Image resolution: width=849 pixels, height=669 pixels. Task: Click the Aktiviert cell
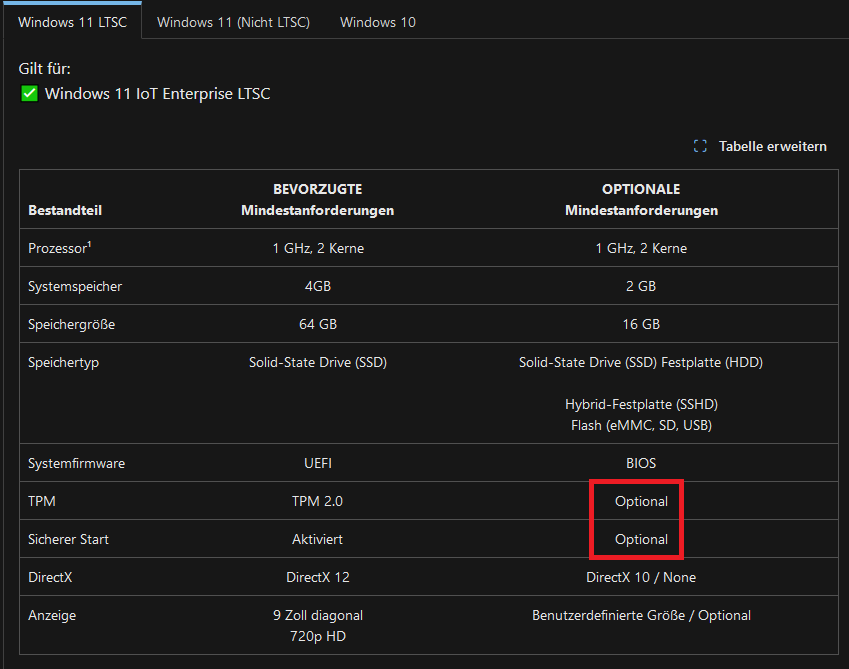[317, 539]
